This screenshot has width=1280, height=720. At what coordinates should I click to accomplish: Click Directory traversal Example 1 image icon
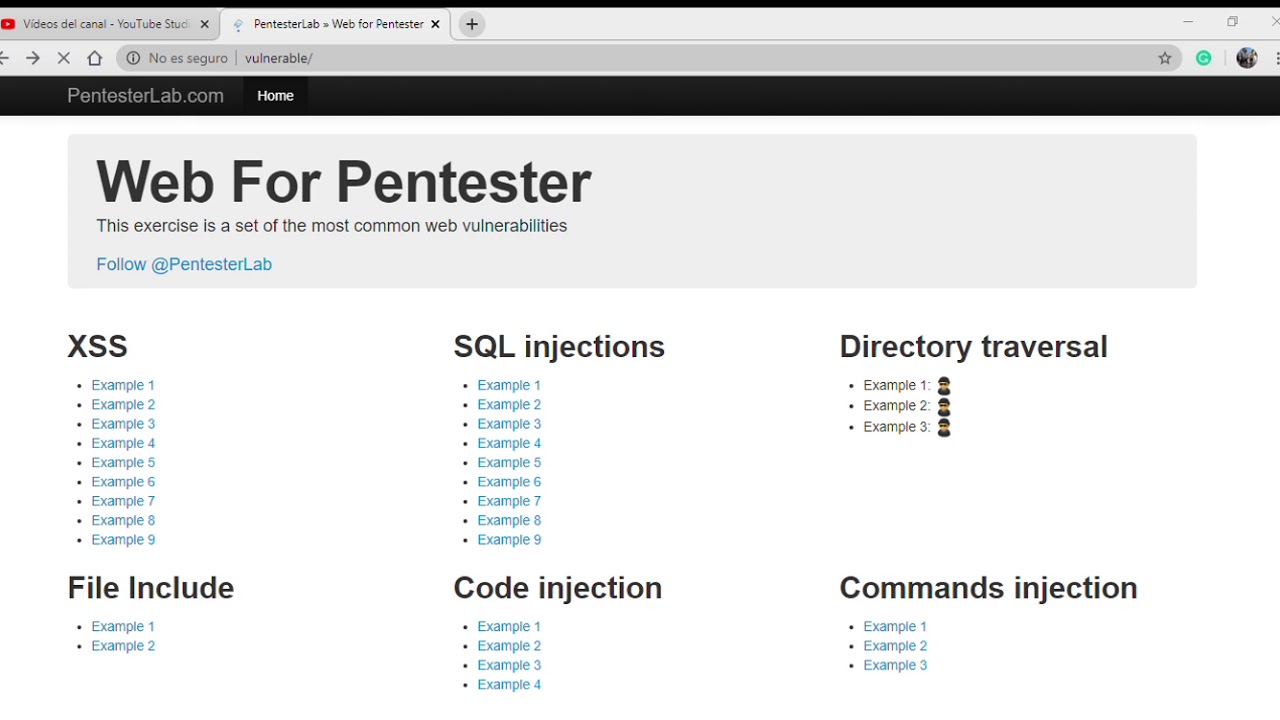(944, 386)
